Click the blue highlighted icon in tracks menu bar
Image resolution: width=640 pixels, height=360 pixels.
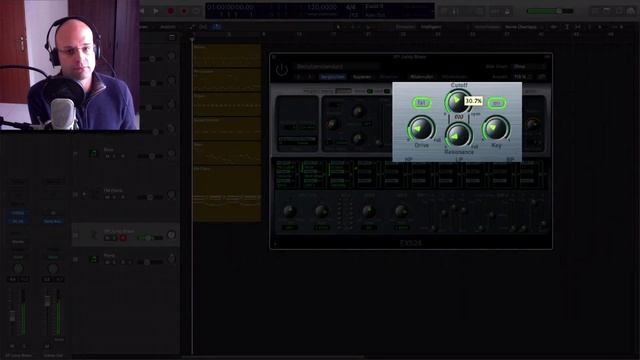click(x=216, y=27)
